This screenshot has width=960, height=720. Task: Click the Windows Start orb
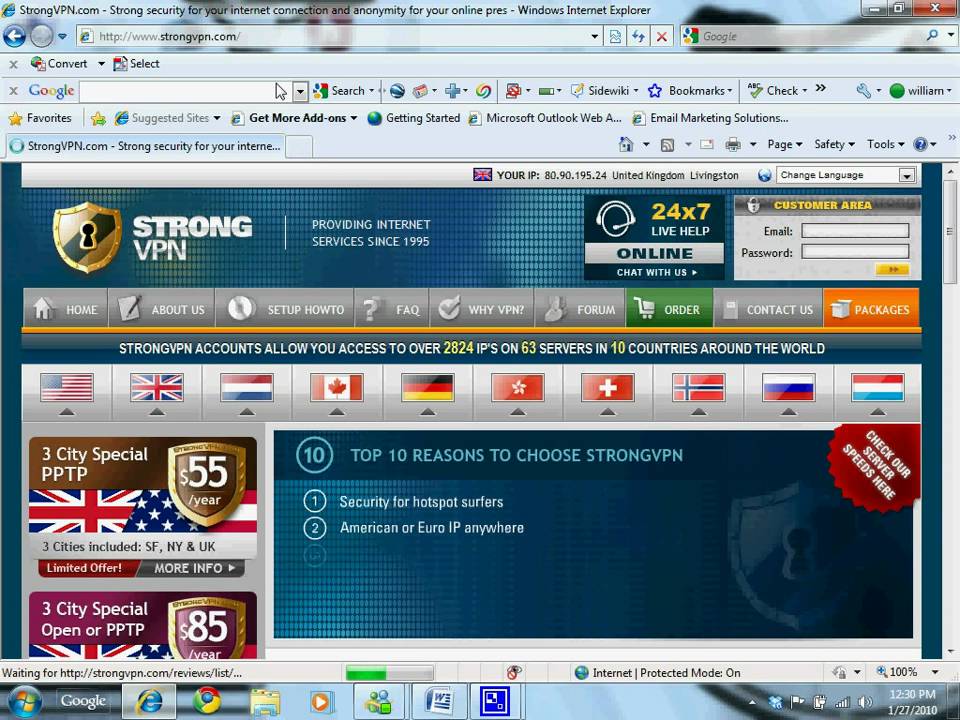pos(23,702)
